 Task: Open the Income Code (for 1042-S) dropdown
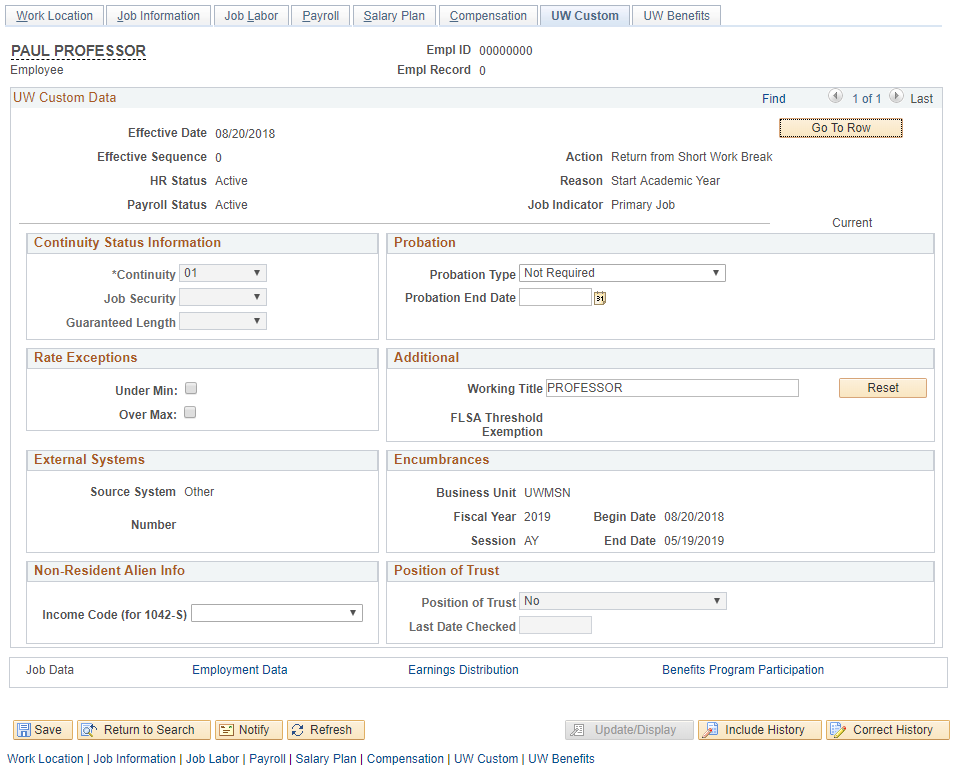[277, 613]
